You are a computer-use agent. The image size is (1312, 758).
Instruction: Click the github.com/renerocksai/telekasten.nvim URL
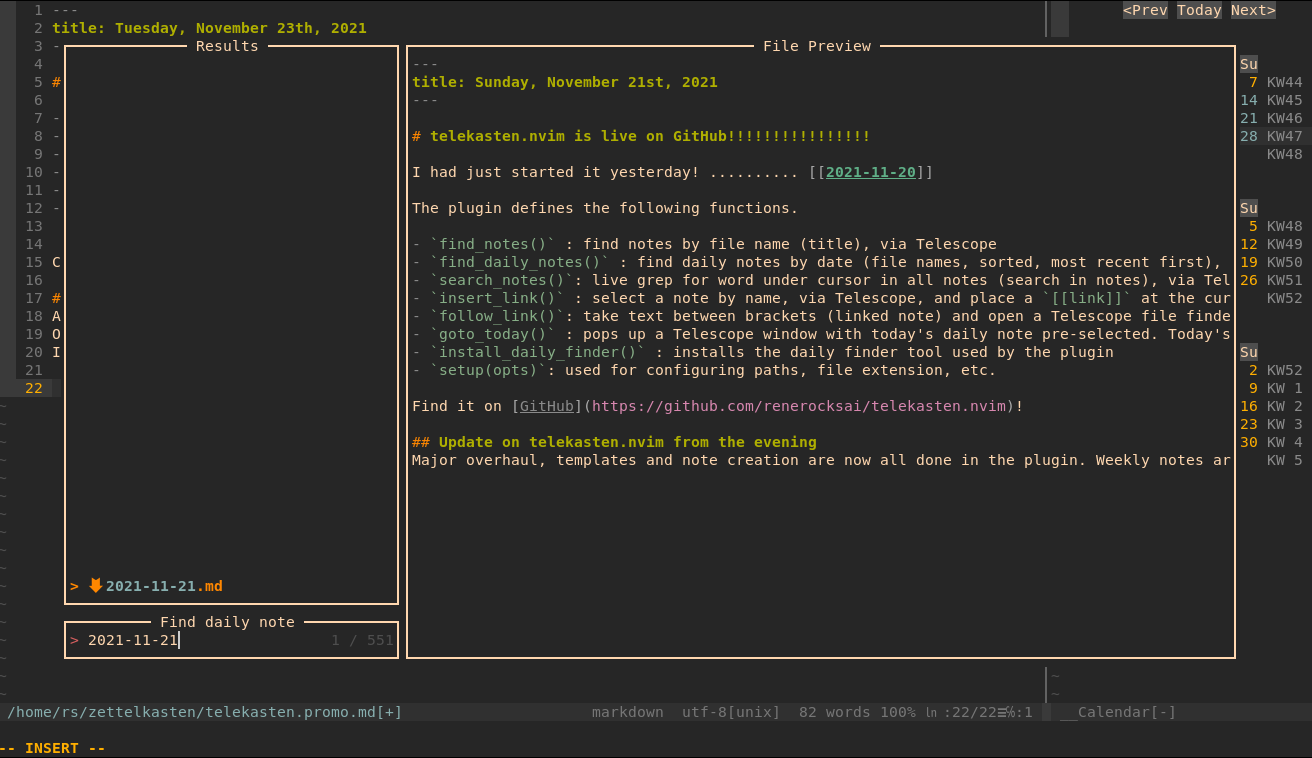pyautogui.click(x=798, y=406)
